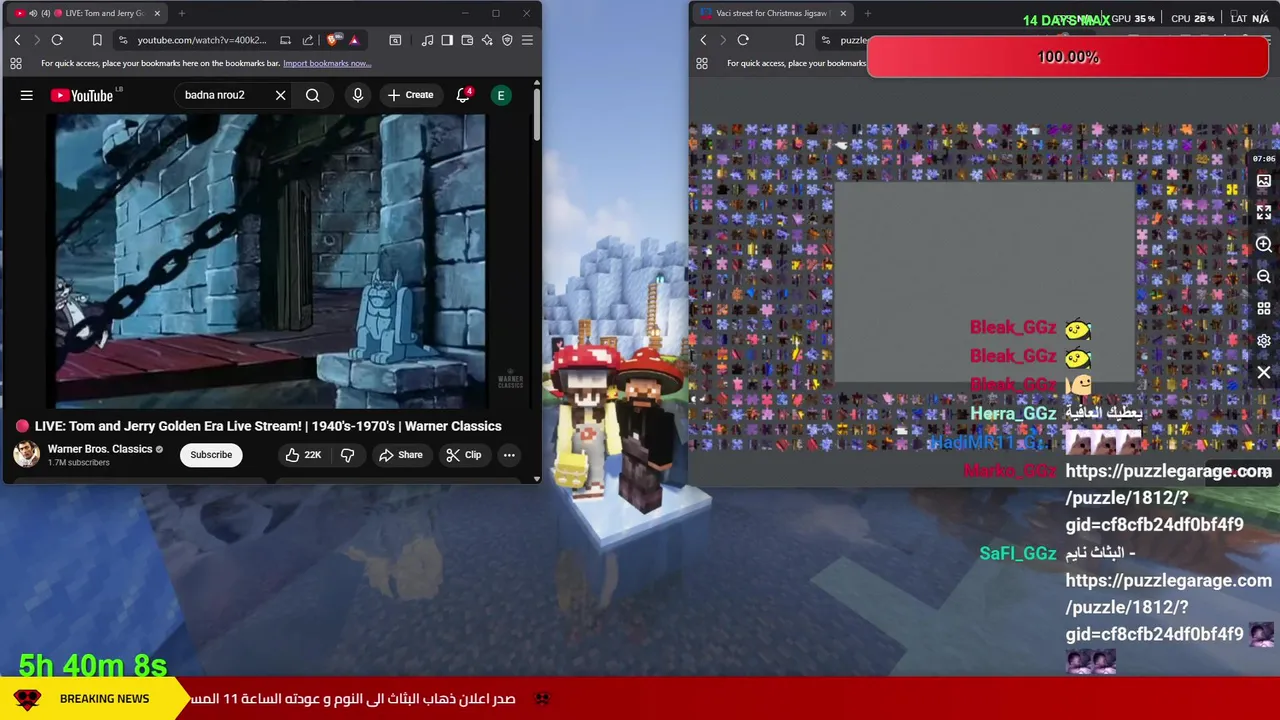
Task: Toggle the browser sidebar panel
Action: 447,40
